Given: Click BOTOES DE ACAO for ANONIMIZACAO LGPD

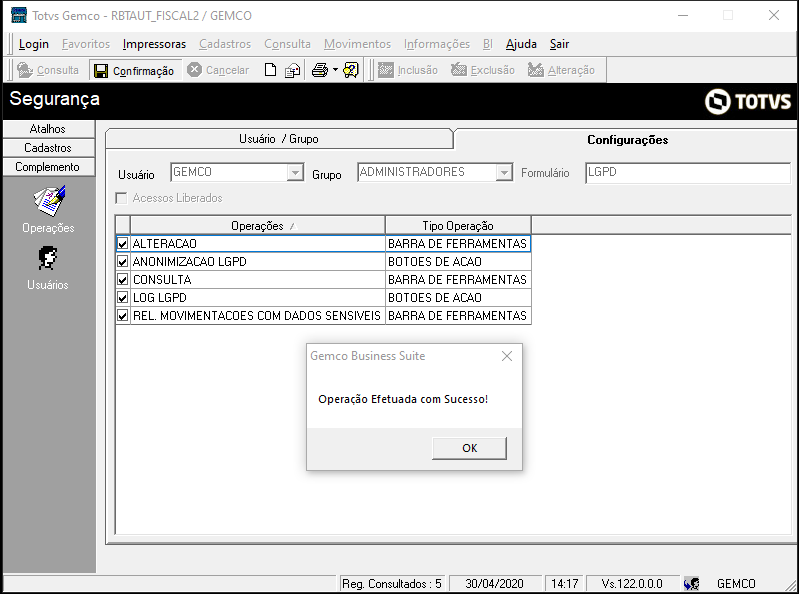Looking at the screenshot, I should tap(435, 262).
